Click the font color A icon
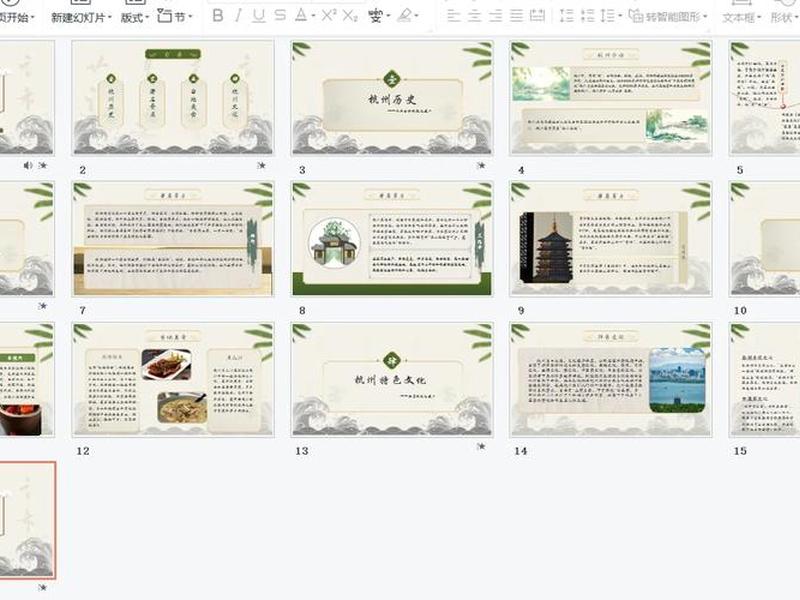 click(x=301, y=15)
